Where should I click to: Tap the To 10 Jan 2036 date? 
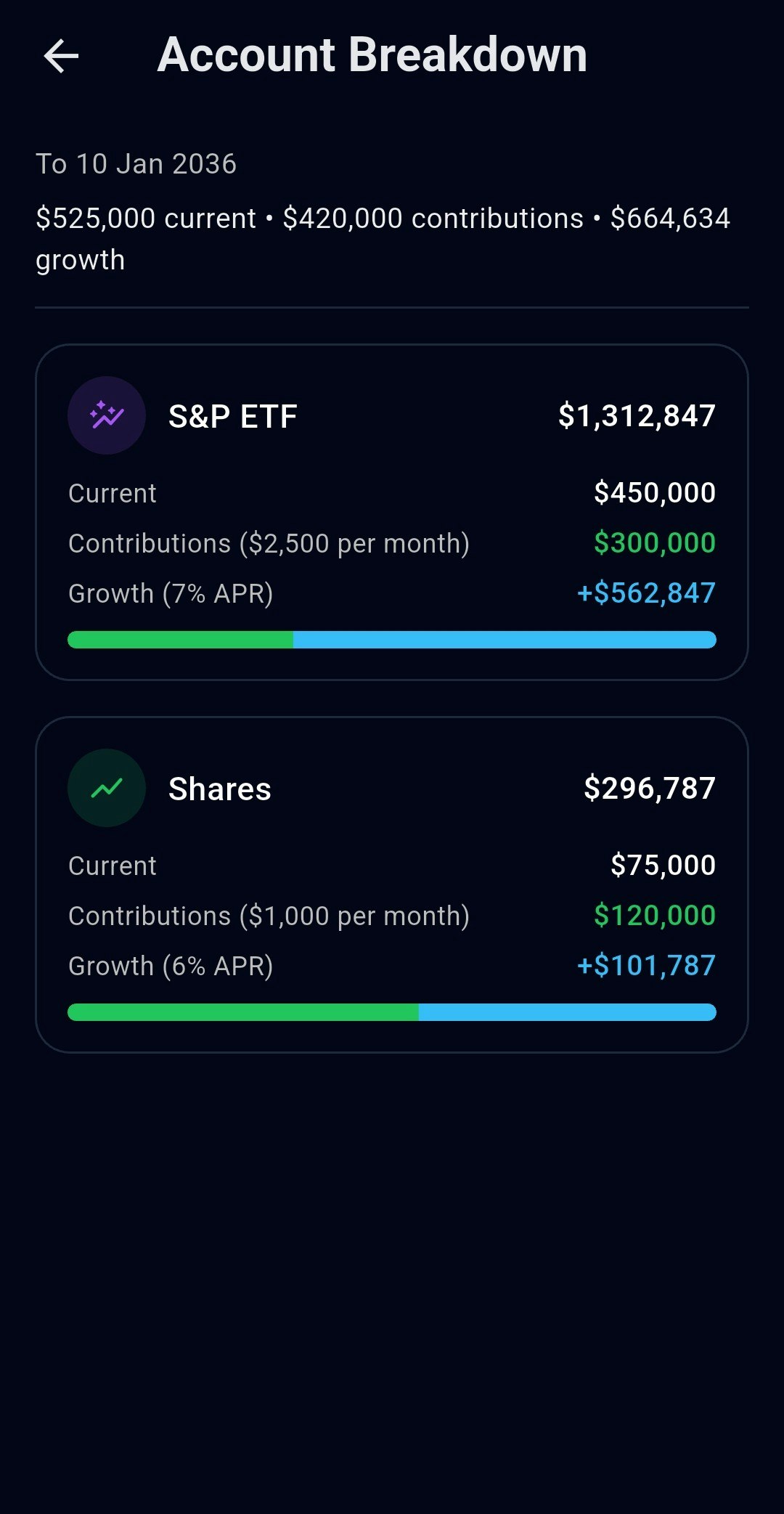(x=136, y=164)
